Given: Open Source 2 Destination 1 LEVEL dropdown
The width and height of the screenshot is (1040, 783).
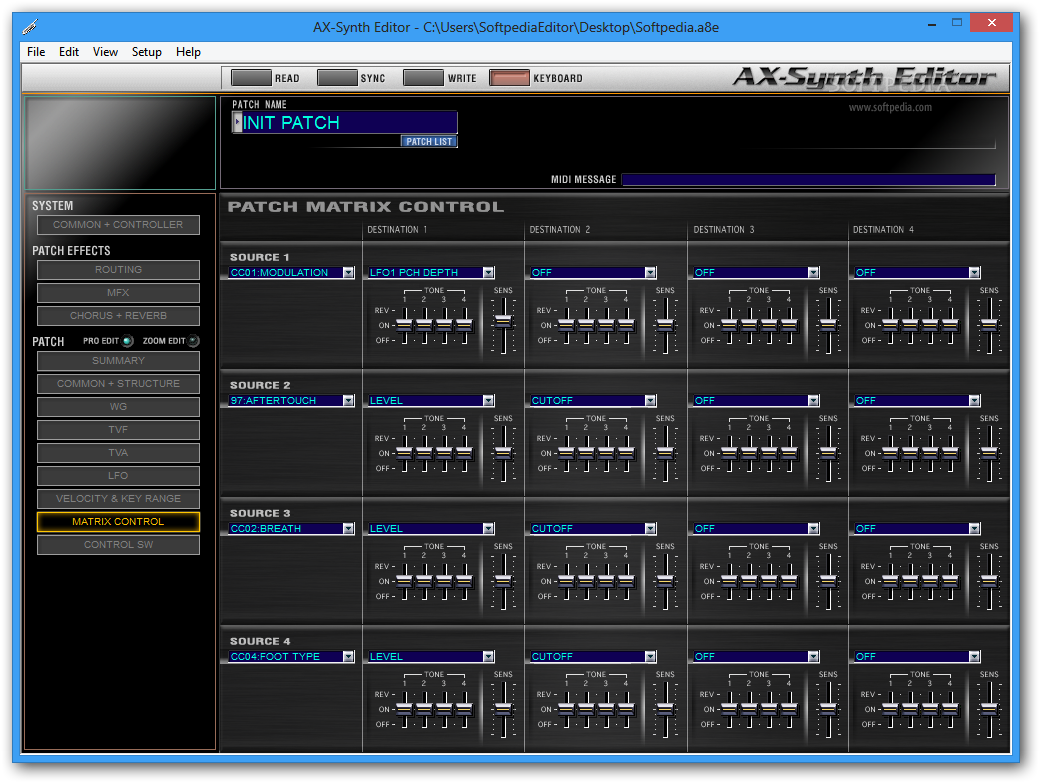Looking at the screenshot, I should coord(488,400).
